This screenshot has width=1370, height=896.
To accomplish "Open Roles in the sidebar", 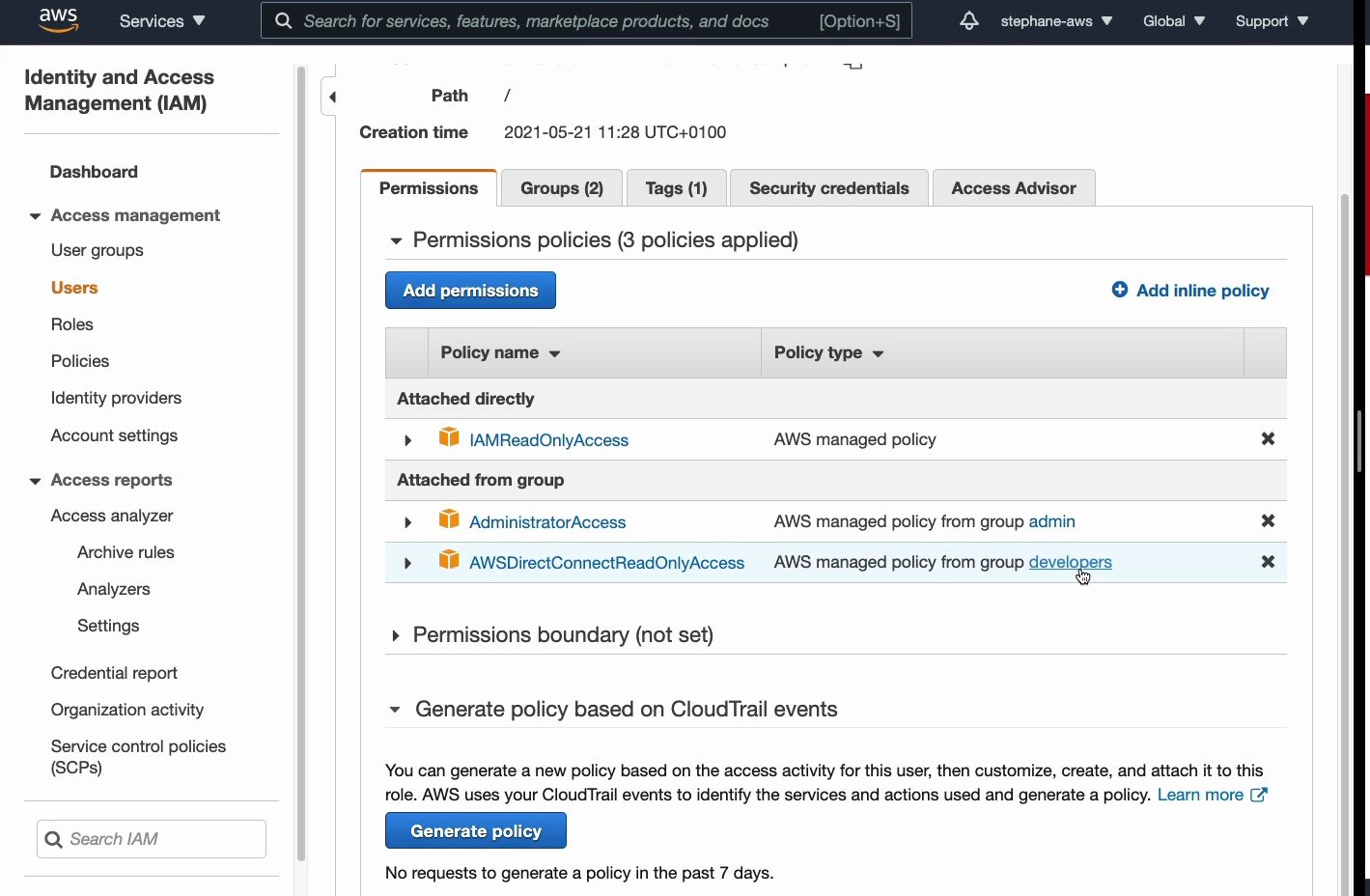I will (72, 324).
